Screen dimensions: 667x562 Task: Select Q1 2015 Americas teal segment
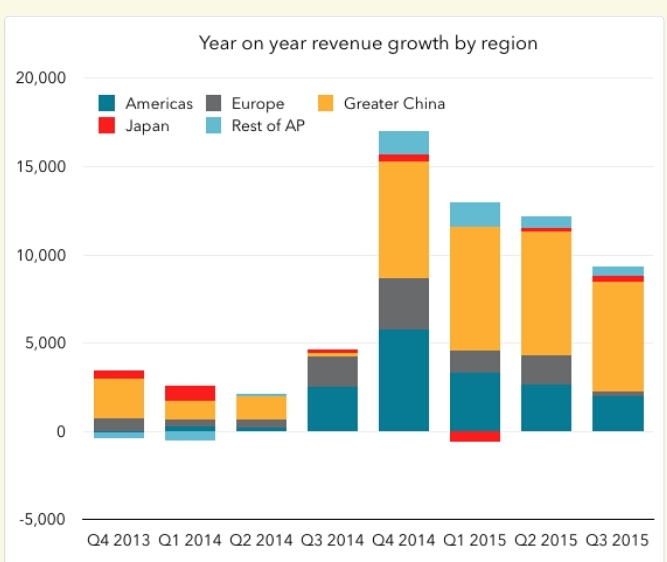(475, 402)
